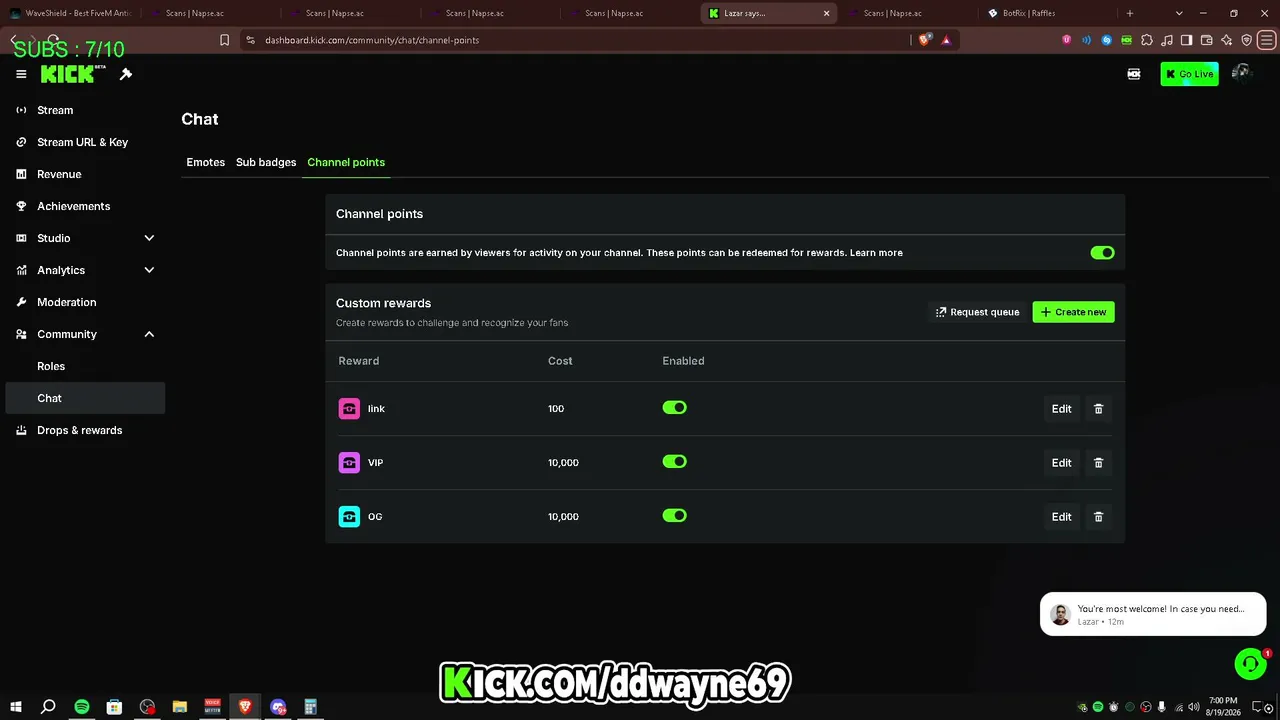Edit the VIP reward
The image size is (1280, 720).
pos(1061,463)
